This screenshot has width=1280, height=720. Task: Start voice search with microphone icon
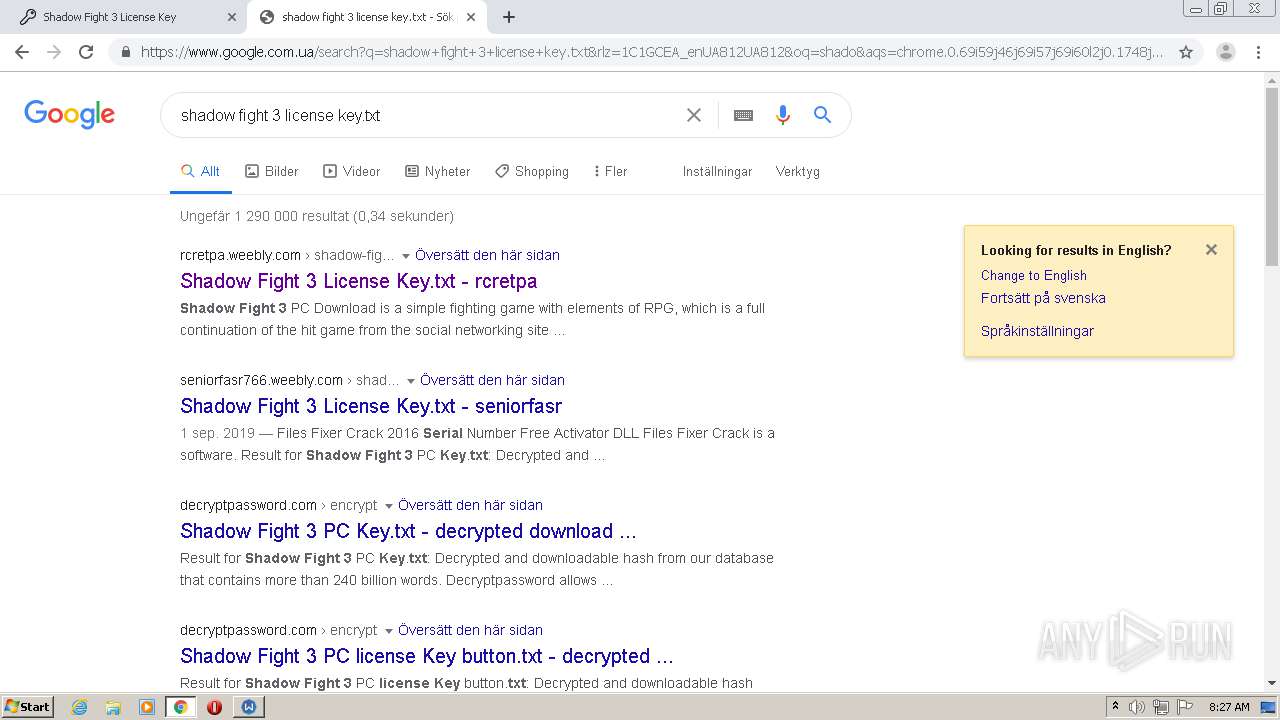click(783, 115)
